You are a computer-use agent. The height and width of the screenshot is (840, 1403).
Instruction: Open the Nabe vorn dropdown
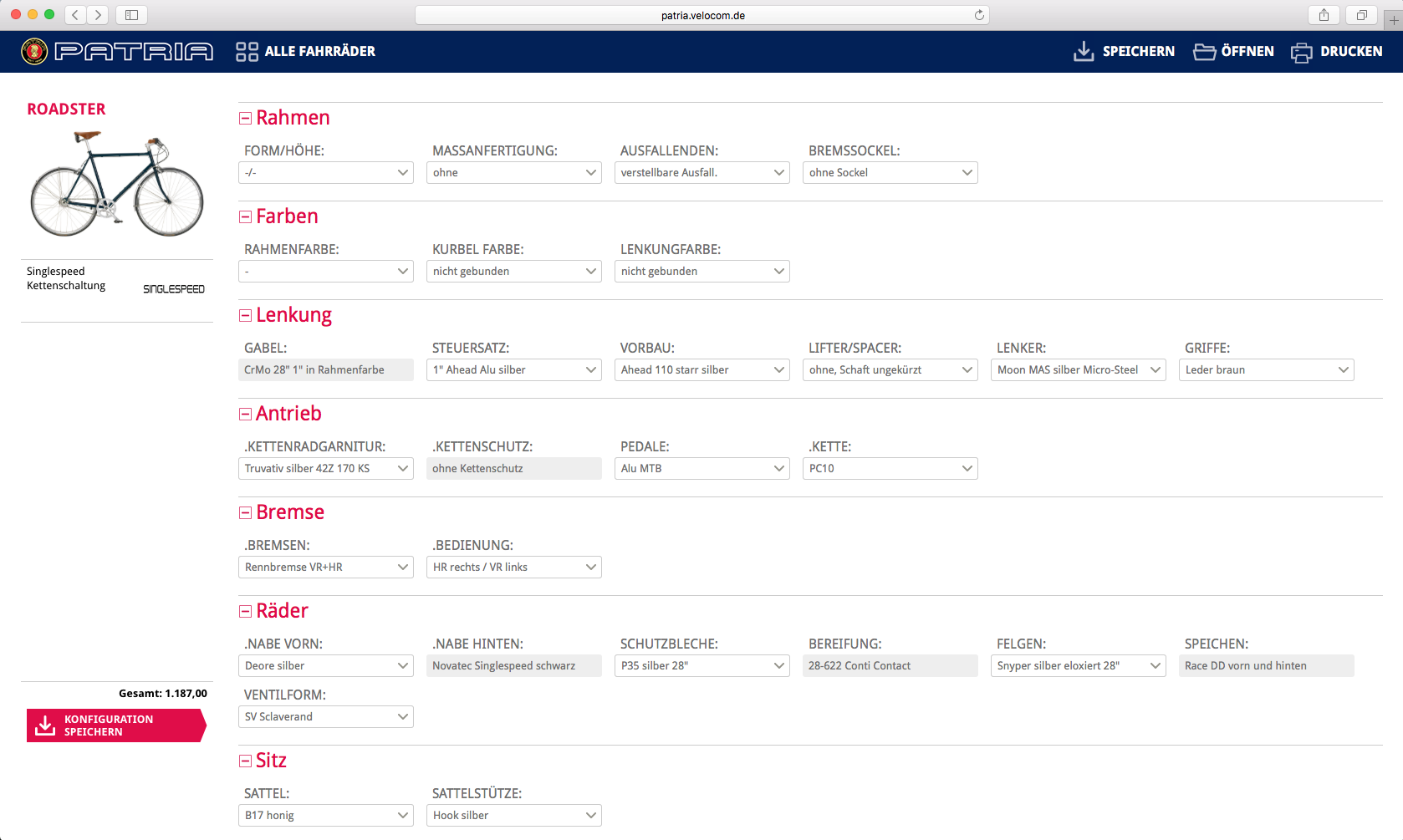point(326,666)
